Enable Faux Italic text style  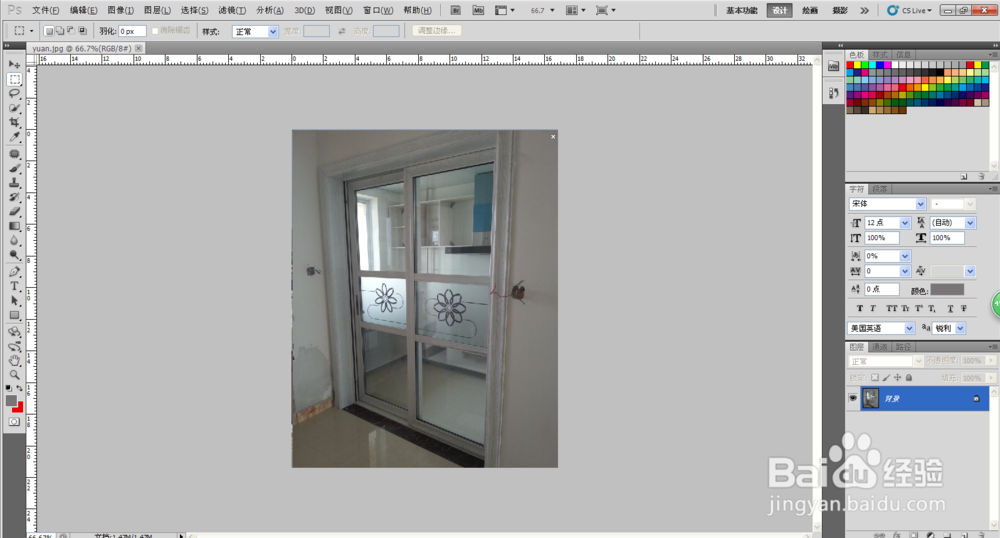tap(873, 309)
